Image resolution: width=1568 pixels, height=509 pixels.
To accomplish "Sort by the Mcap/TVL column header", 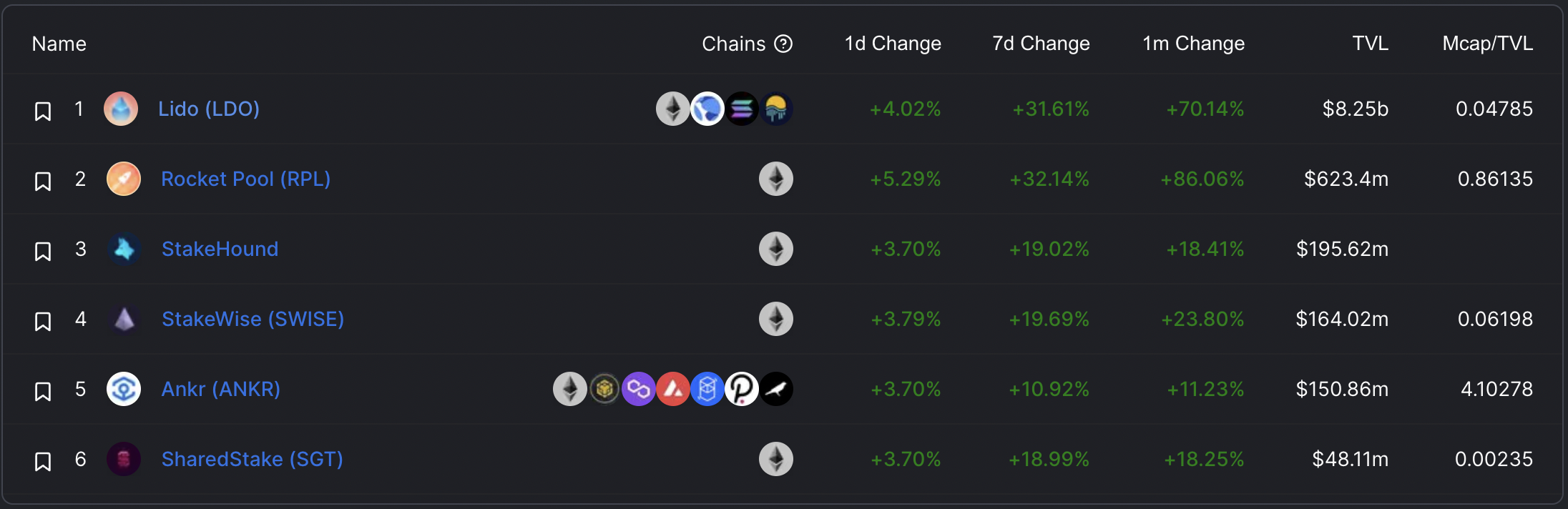I will click(x=1488, y=44).
